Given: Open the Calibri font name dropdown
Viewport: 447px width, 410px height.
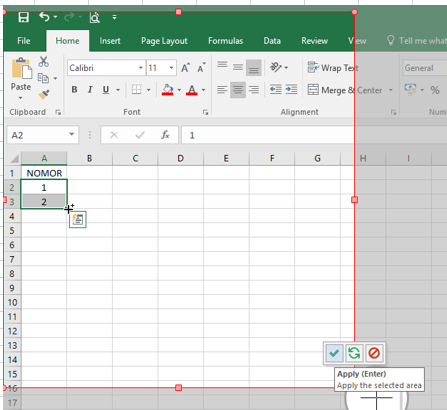Looking at the screenshot, I should pos(141,68).
